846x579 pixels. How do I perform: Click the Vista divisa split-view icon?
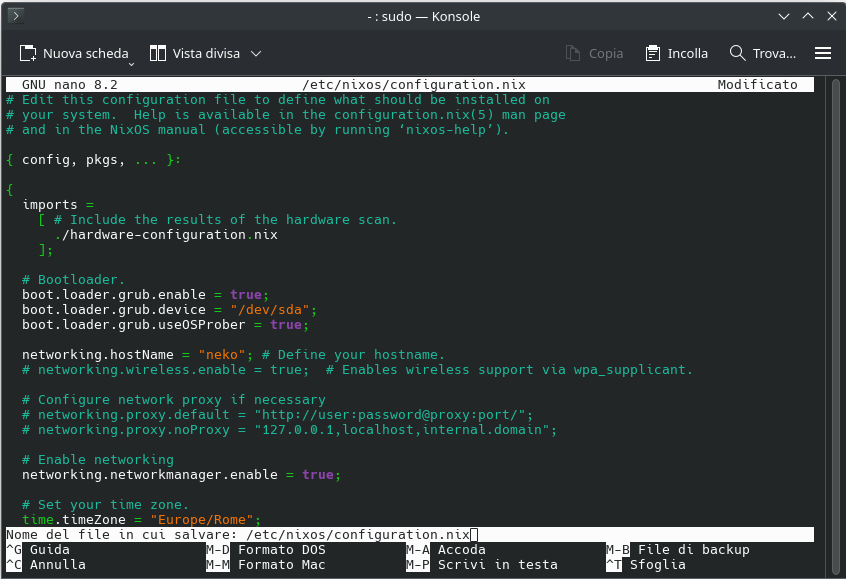158,53
